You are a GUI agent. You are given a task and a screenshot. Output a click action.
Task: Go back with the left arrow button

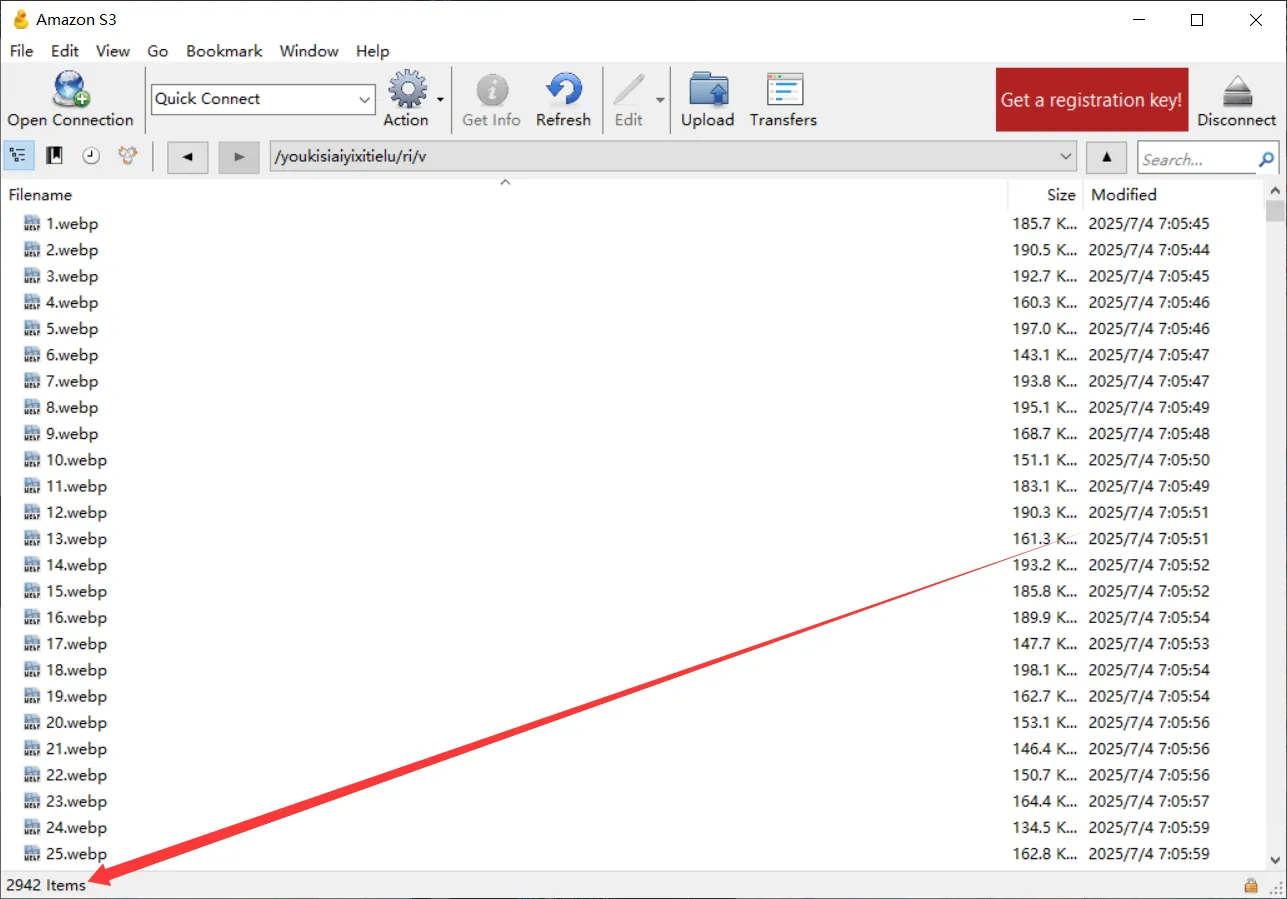tap(187, 158)
